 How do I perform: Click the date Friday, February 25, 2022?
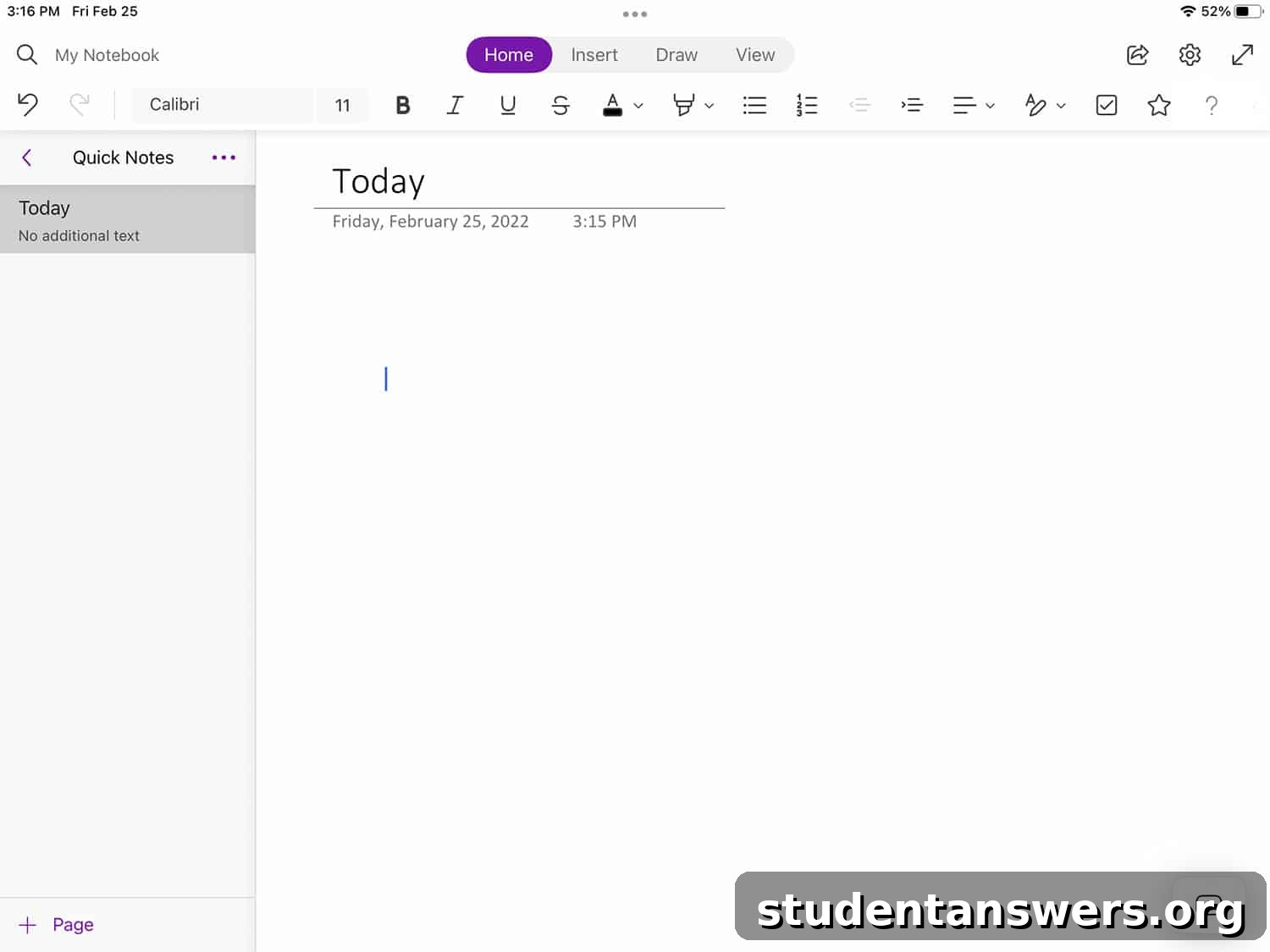430,222
